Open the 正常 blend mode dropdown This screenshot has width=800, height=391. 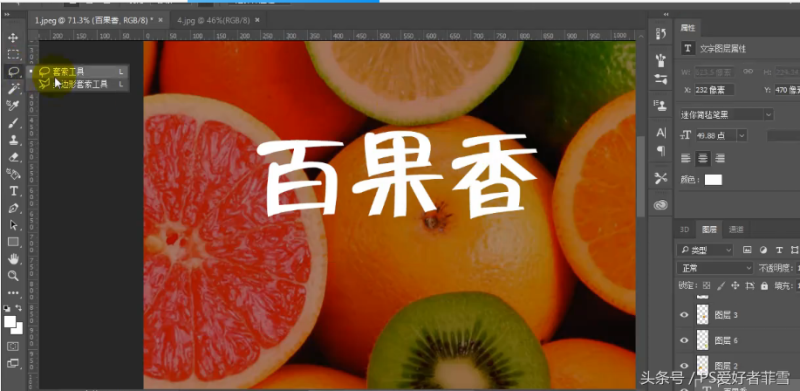click(715, 268)
